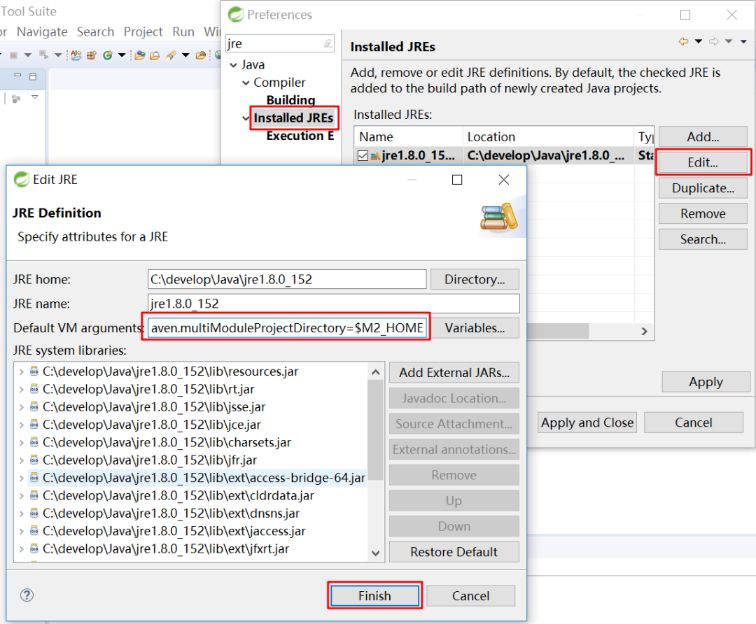Select the Execution E... tree item
756x624 pixels.
click(x=300, y=136)
